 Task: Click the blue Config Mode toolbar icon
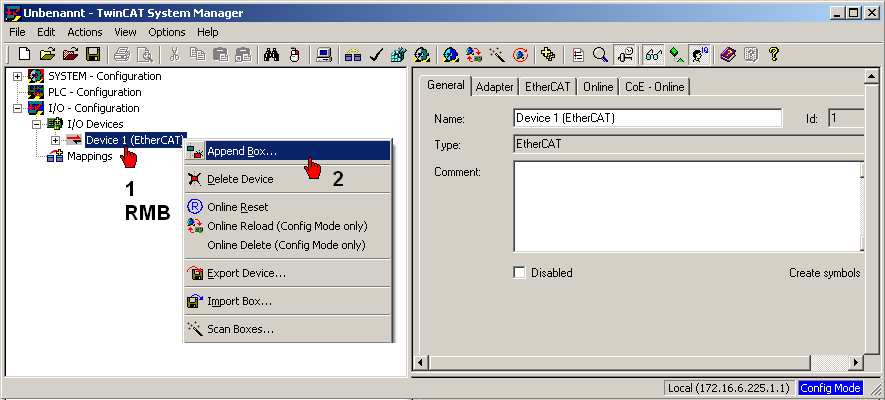pyautogui.click(x=451, y=54)
